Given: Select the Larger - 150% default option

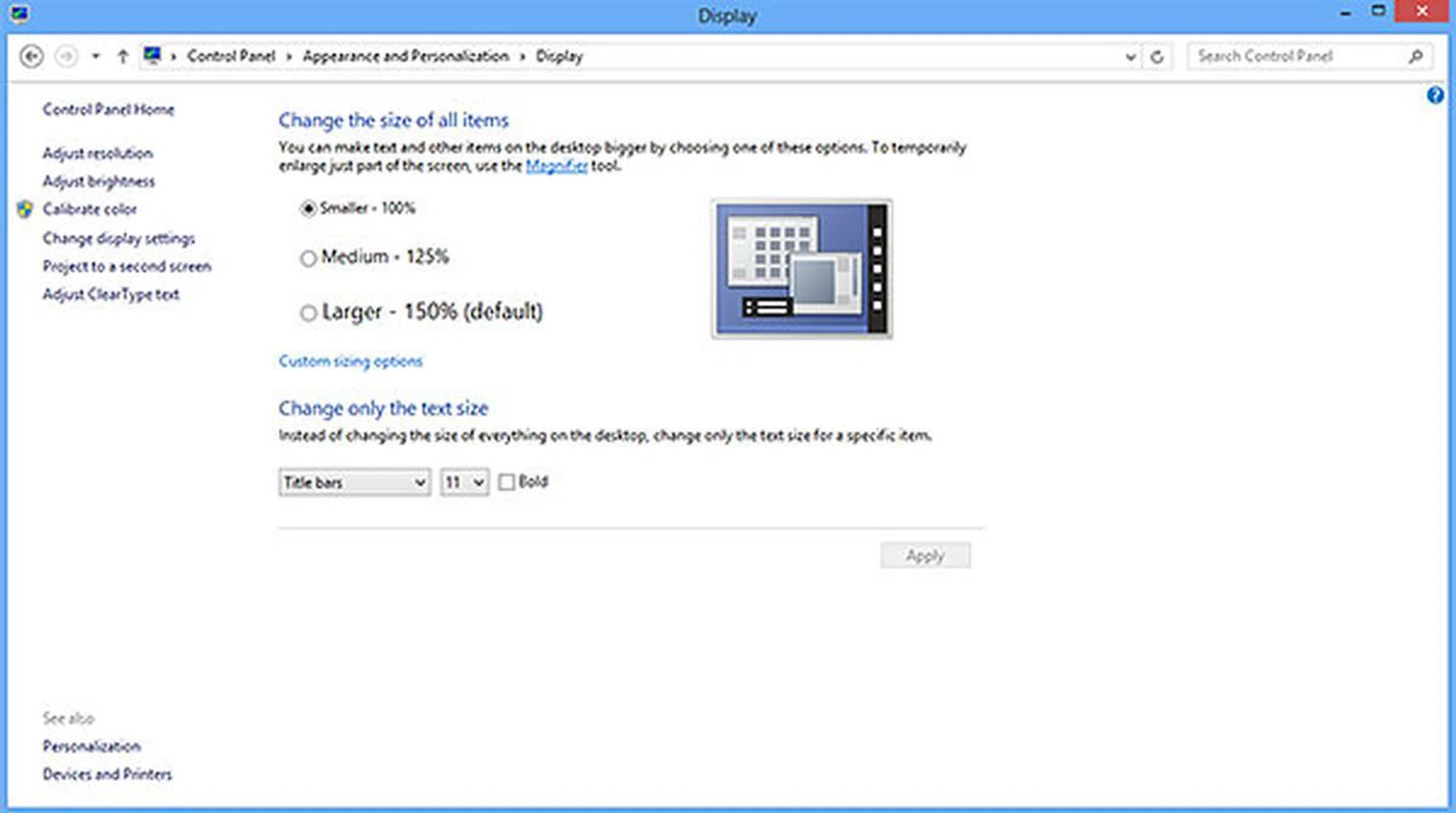Looking at the screenshot, I should (x=308, y=313).
